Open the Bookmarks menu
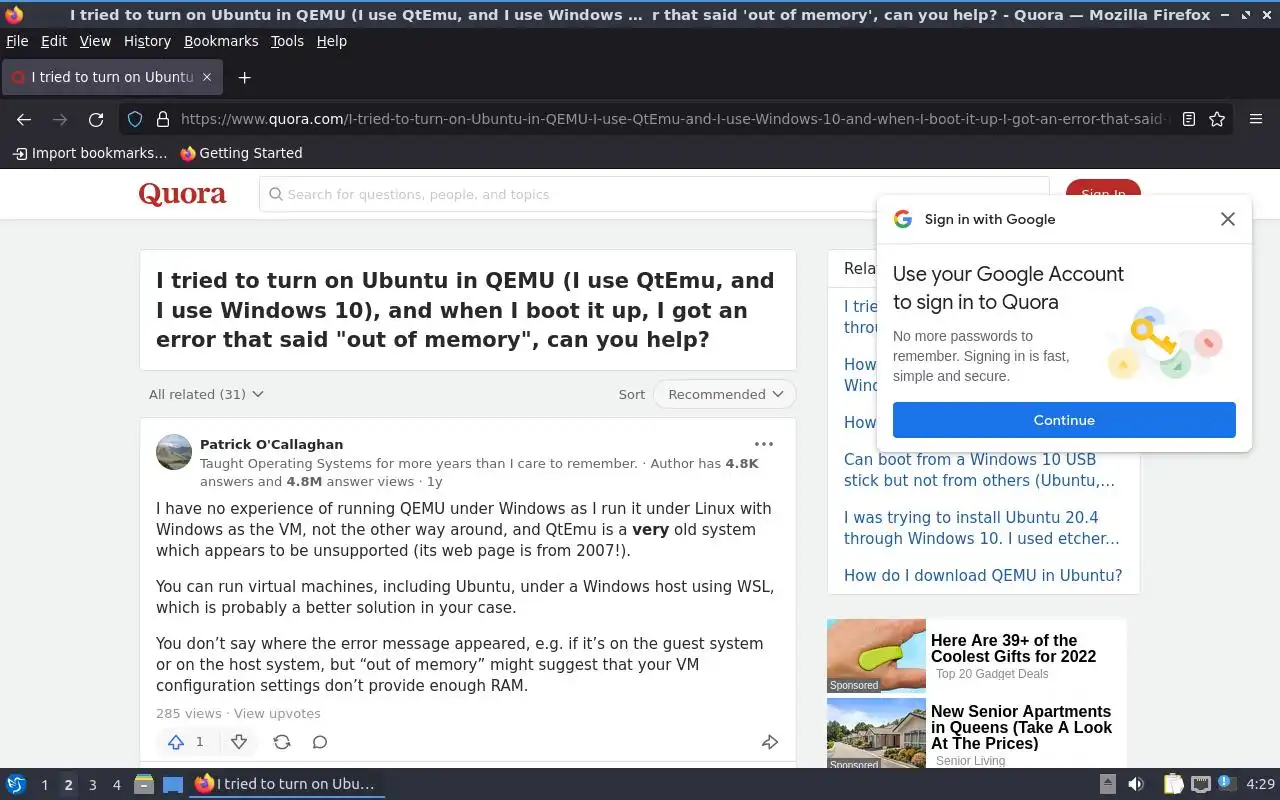This screenshot has height=800, width=1280. 221,41
